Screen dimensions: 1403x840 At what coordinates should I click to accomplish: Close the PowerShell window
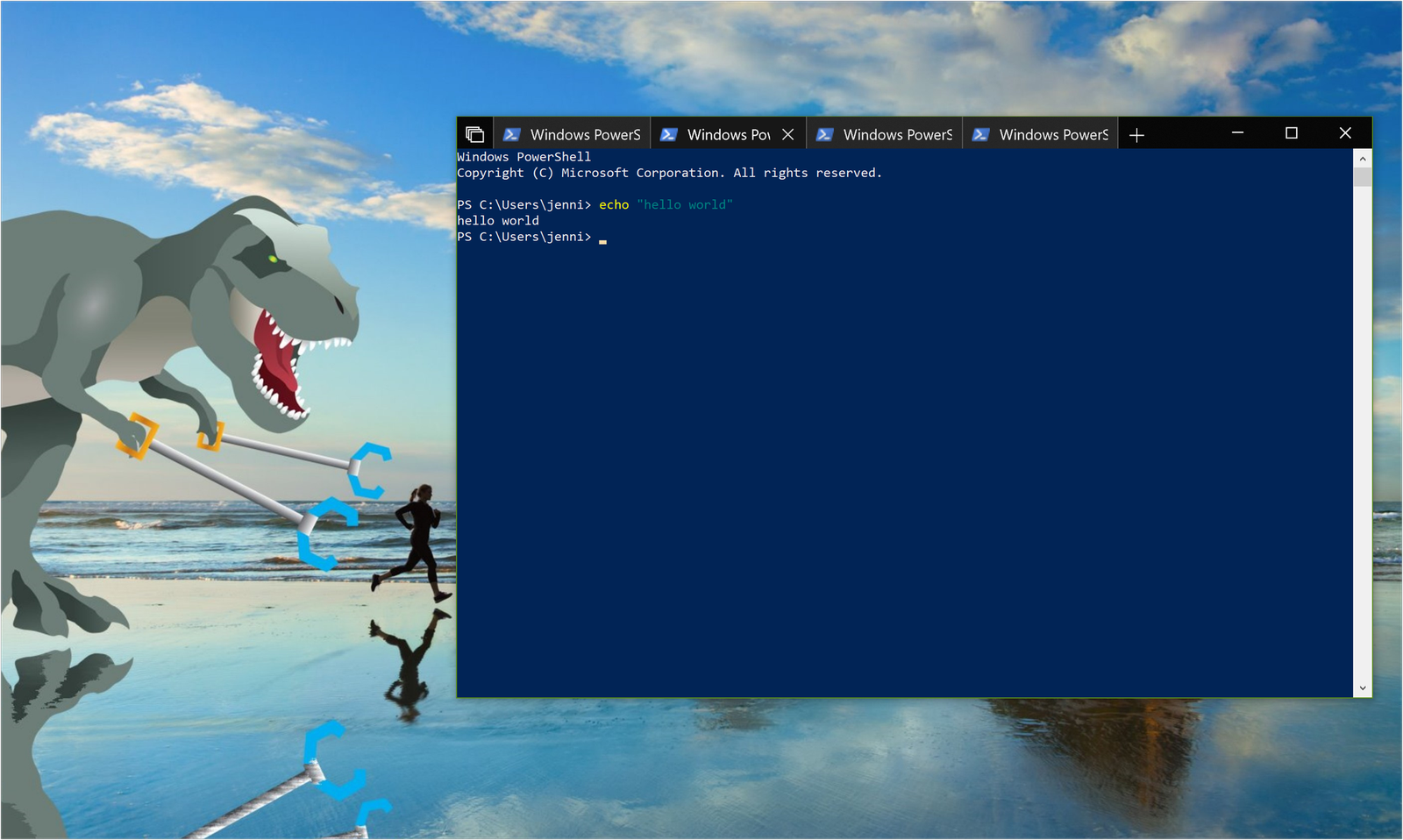(1345, 133)
